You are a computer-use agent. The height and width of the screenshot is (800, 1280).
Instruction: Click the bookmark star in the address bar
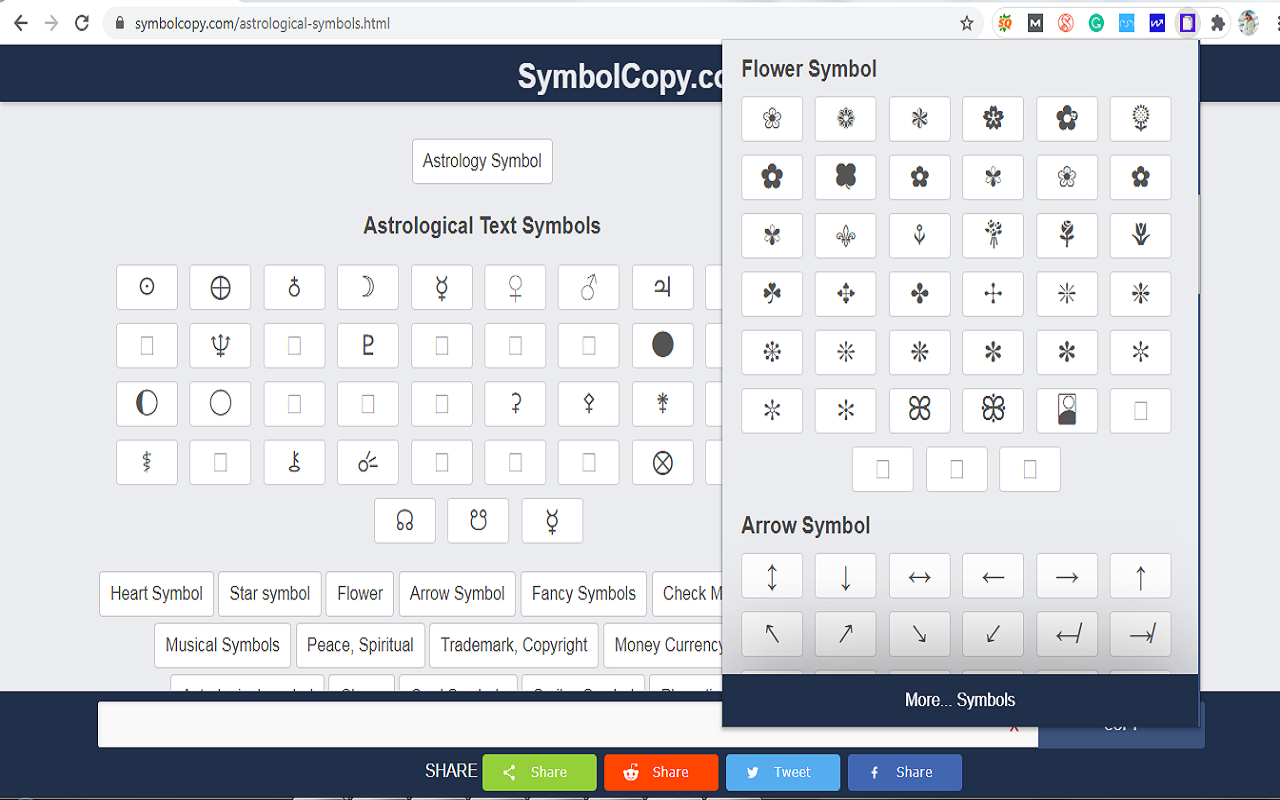click(x=966, y=22)
